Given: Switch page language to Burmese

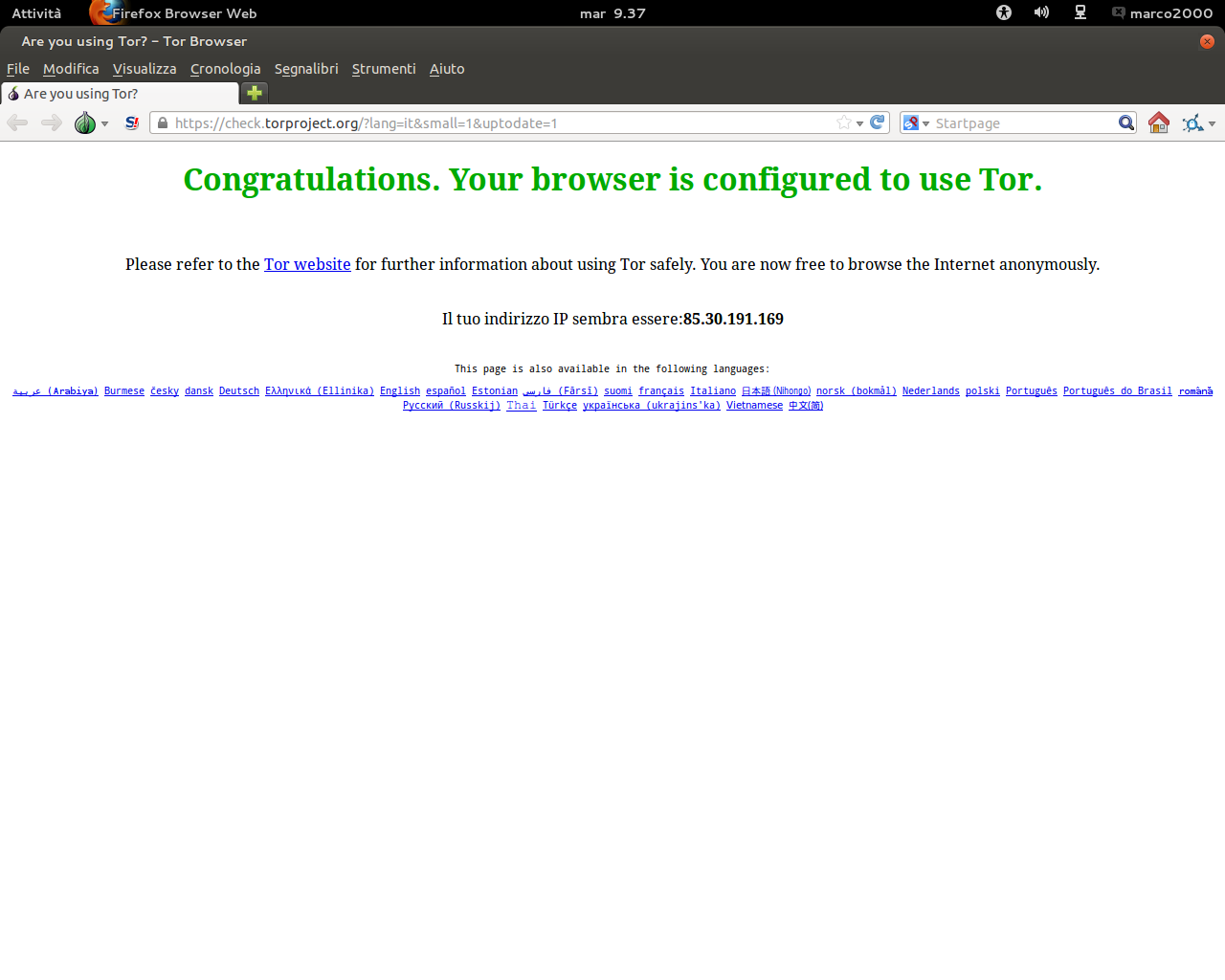Looking at the screenshot, I should (x=124, y=390).
